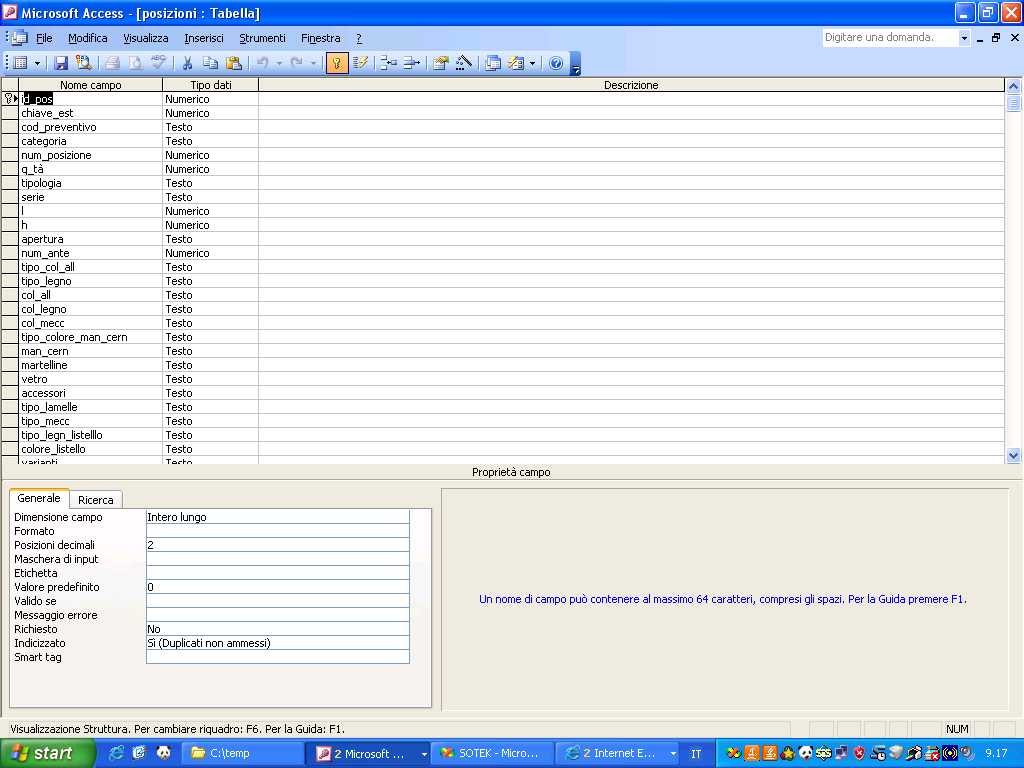1024x768 pixels.
Task: Click the Indicizzato property field
Action: (278, 643)
